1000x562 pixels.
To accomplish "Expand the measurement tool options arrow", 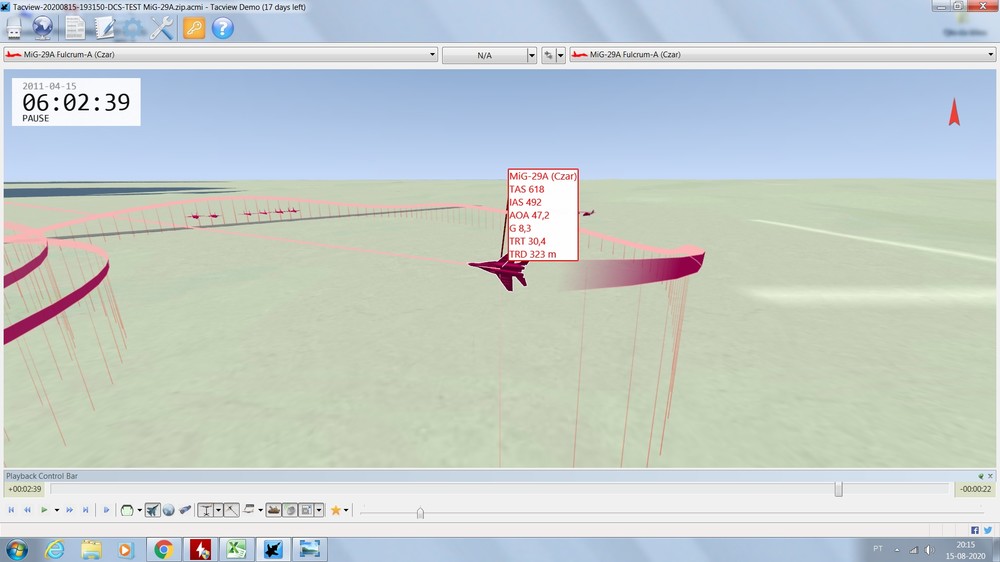I will coord(218,510).
